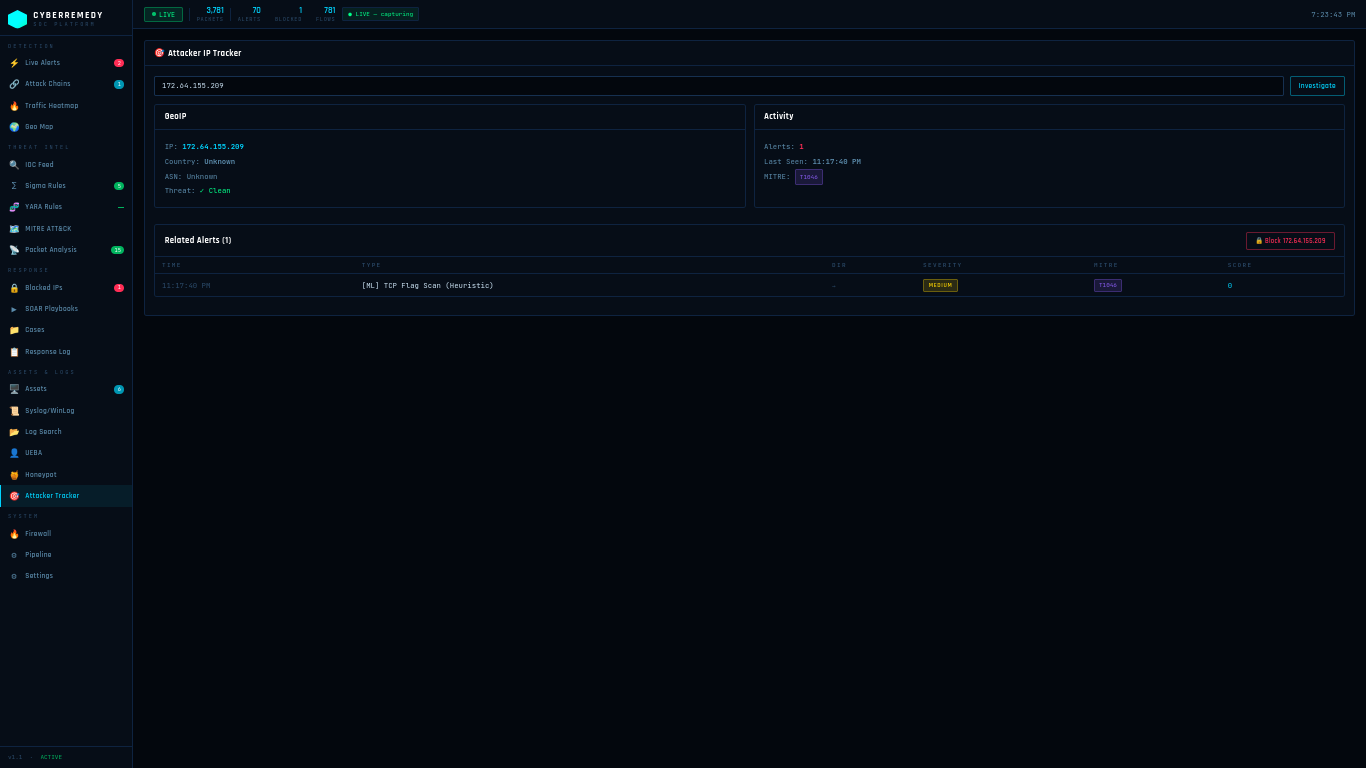Screen dimensions: 1366x768
Task: Click the 'Threat: Clean' status
Action: (198, 191)
